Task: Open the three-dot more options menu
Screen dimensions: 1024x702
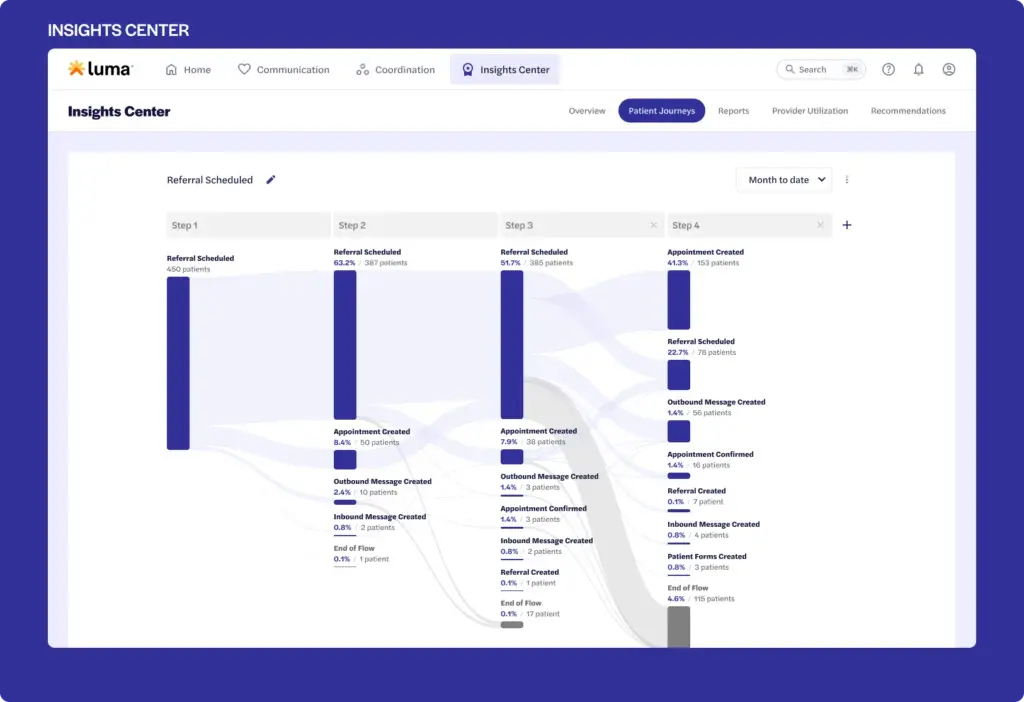Action: pos(847,180)
